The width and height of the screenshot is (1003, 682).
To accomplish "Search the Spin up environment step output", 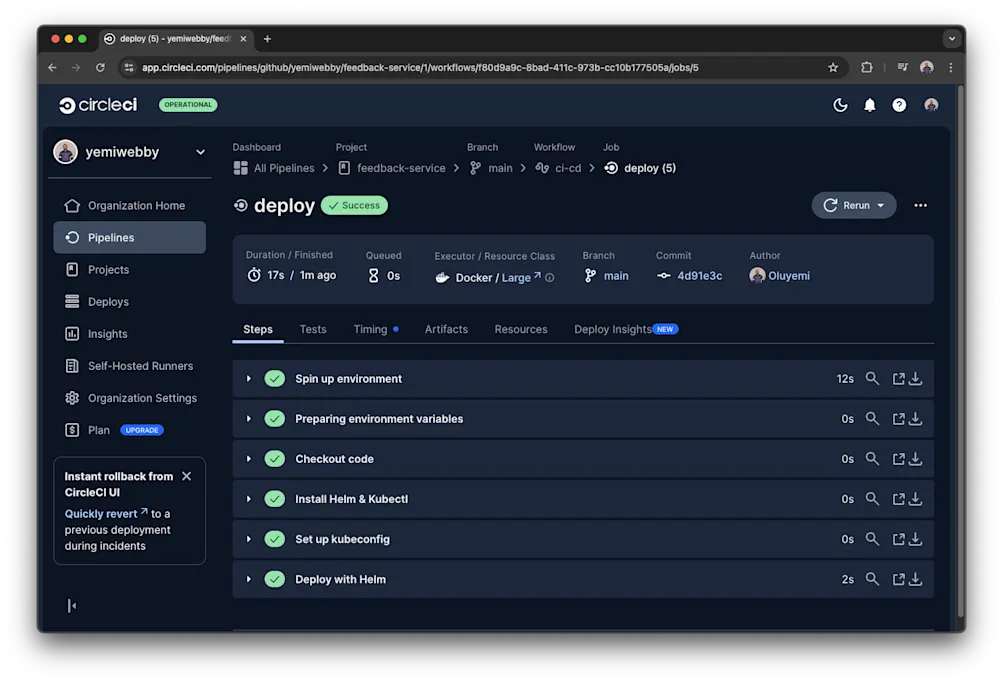I will coord(872,378).
